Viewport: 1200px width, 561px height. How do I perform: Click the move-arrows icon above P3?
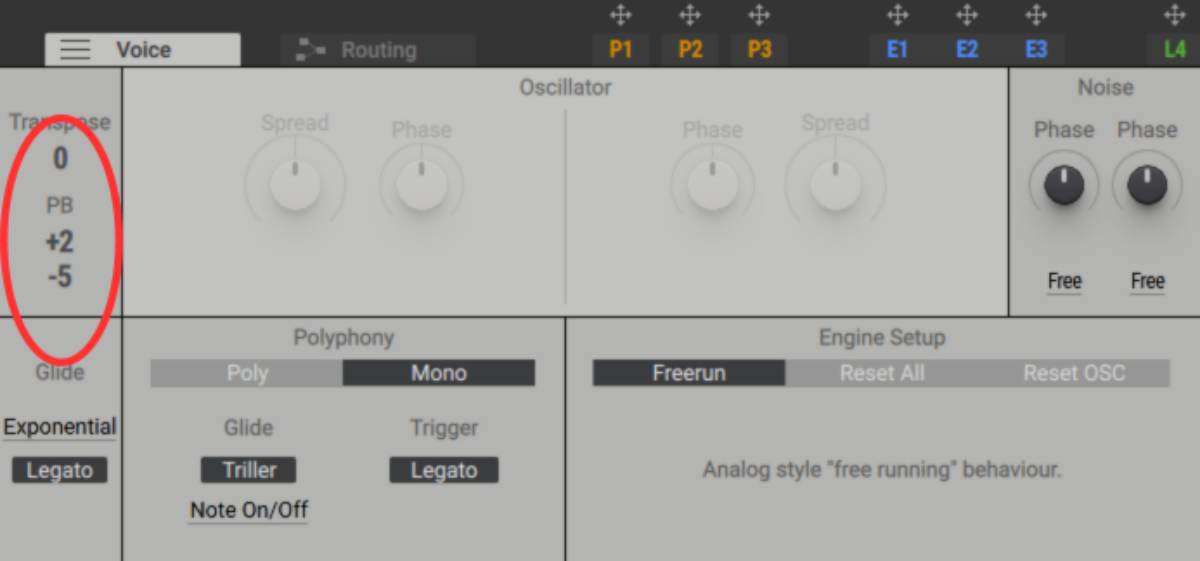[759, 15]
